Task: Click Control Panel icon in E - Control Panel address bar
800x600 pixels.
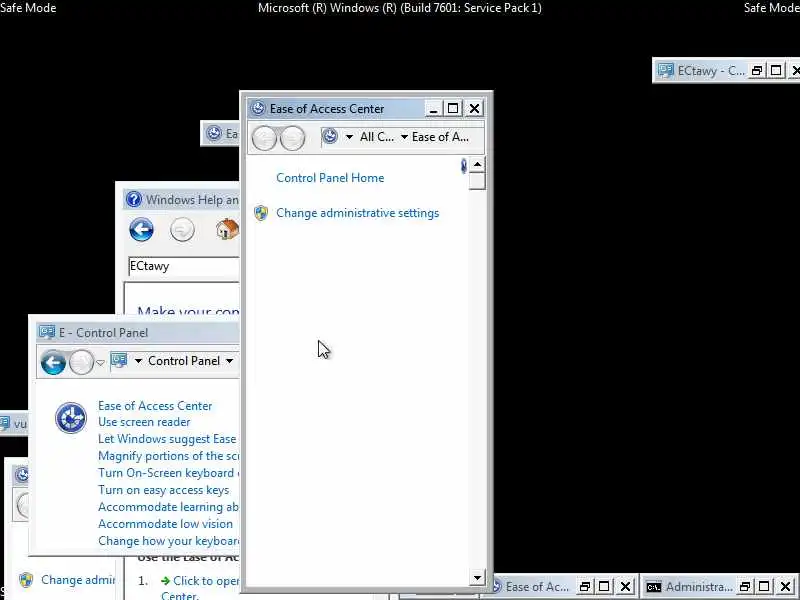Action: coord(119,360)
